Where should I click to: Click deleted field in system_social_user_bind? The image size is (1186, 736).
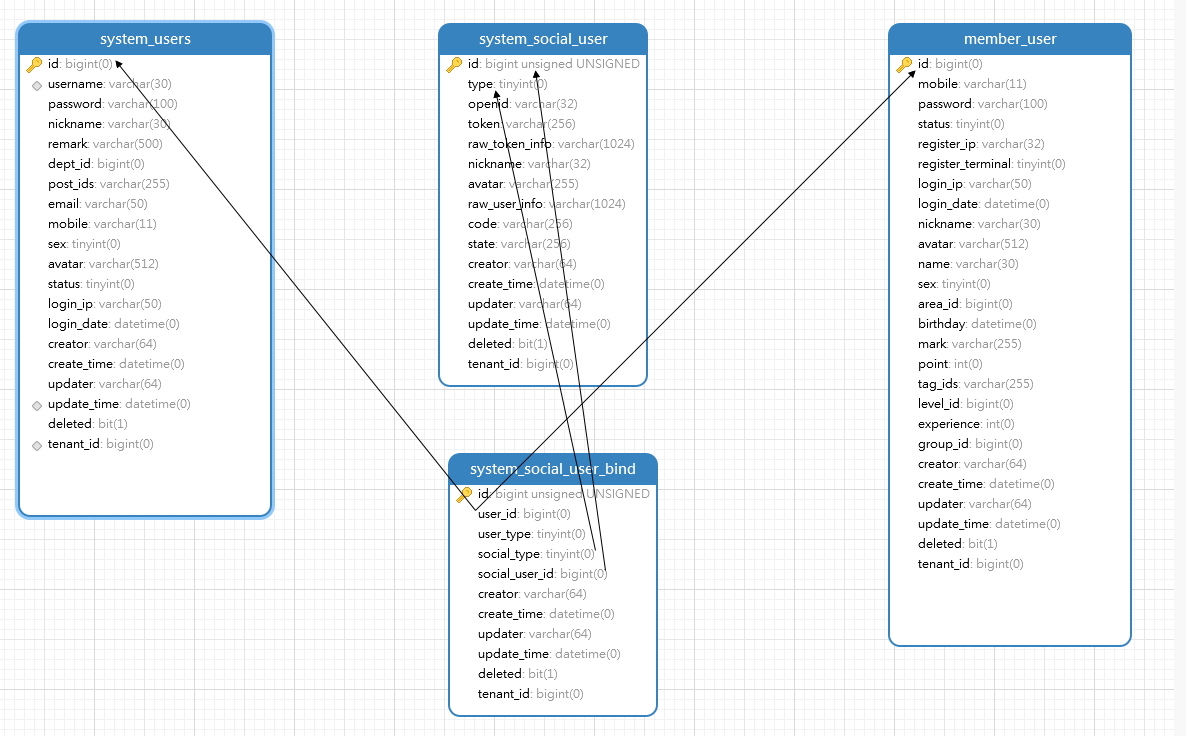[x=517, y=674]
